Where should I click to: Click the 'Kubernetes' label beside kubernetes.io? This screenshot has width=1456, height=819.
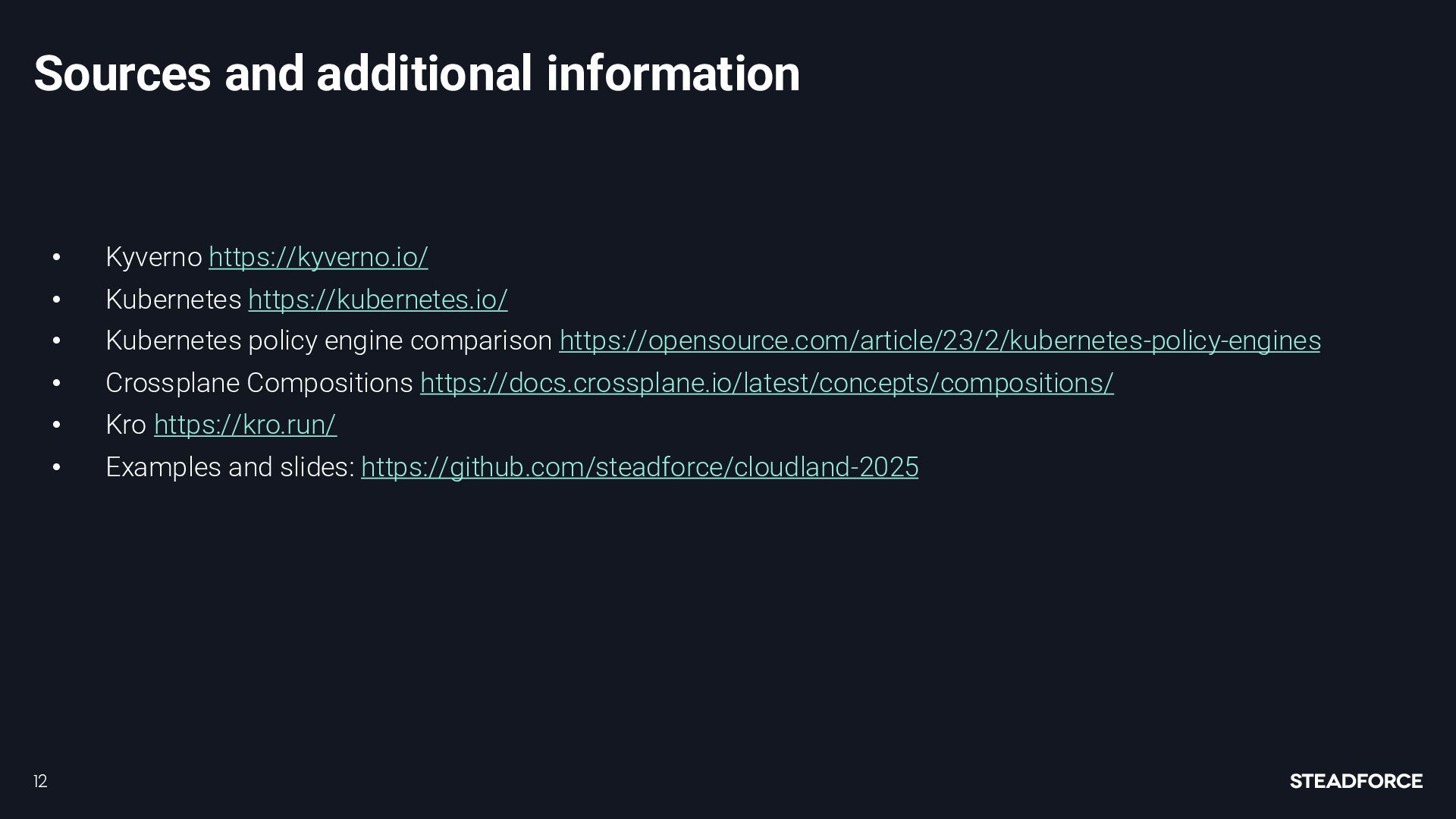(x=174, y=300)
